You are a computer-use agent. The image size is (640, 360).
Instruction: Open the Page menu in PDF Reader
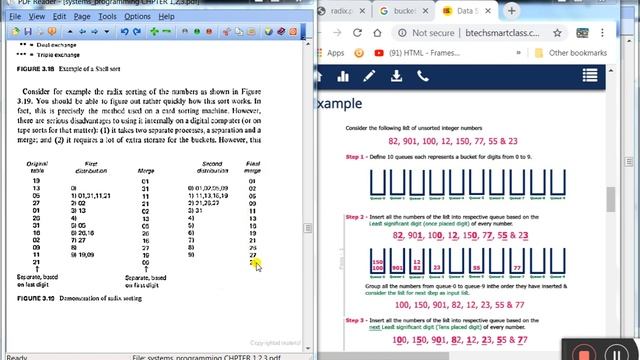click(x=82, y=16)
